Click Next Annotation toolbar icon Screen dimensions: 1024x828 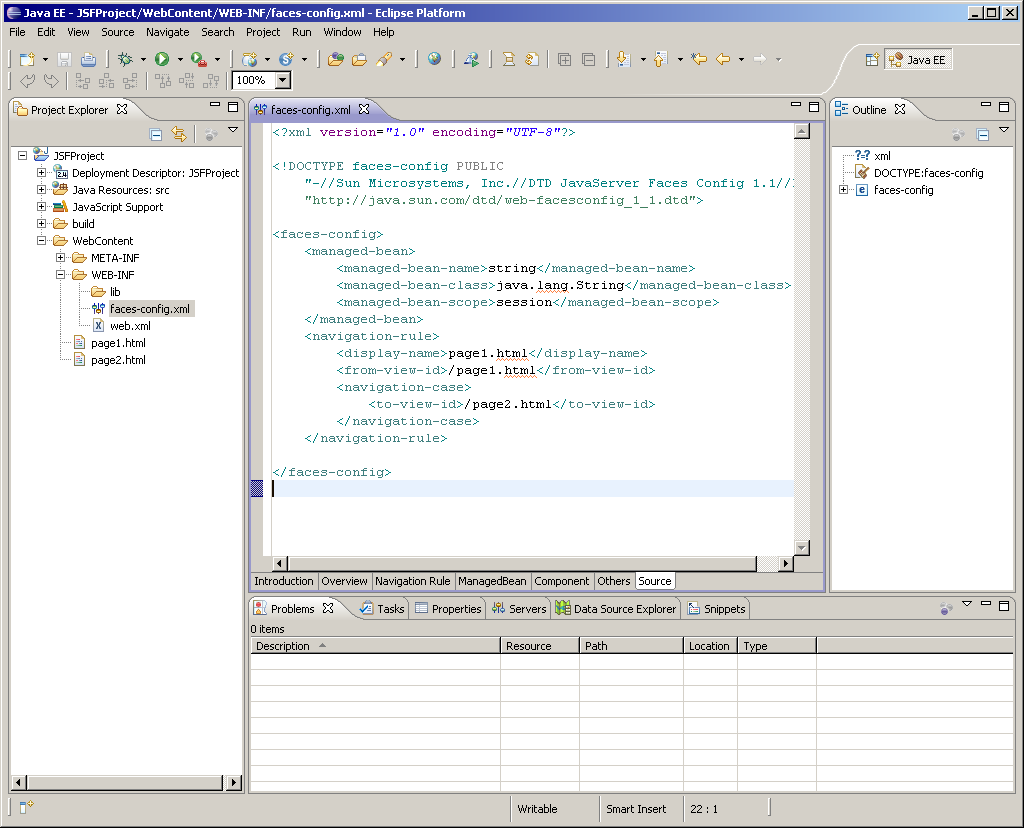[x=623, y=59]
